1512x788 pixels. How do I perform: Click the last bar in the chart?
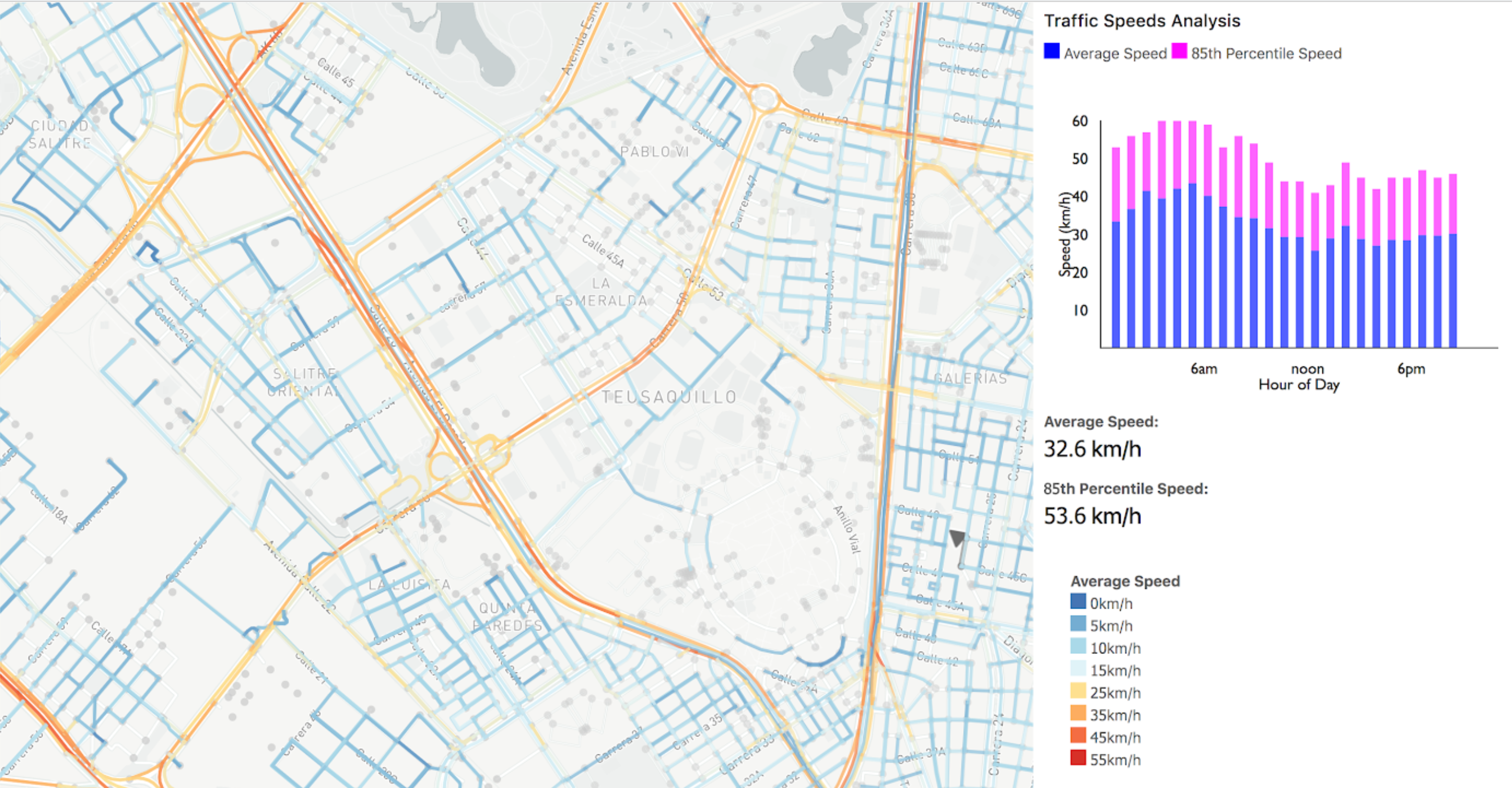pos(1453,261)
